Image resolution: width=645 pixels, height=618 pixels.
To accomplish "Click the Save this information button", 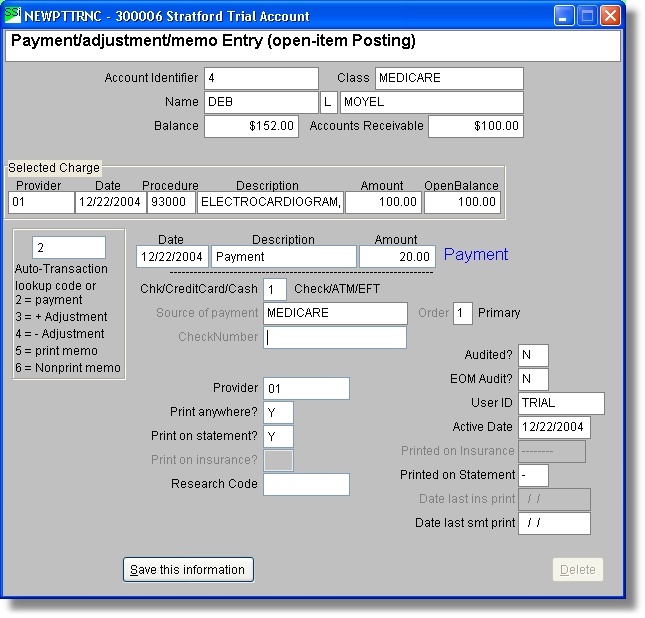I will [188, 569].
